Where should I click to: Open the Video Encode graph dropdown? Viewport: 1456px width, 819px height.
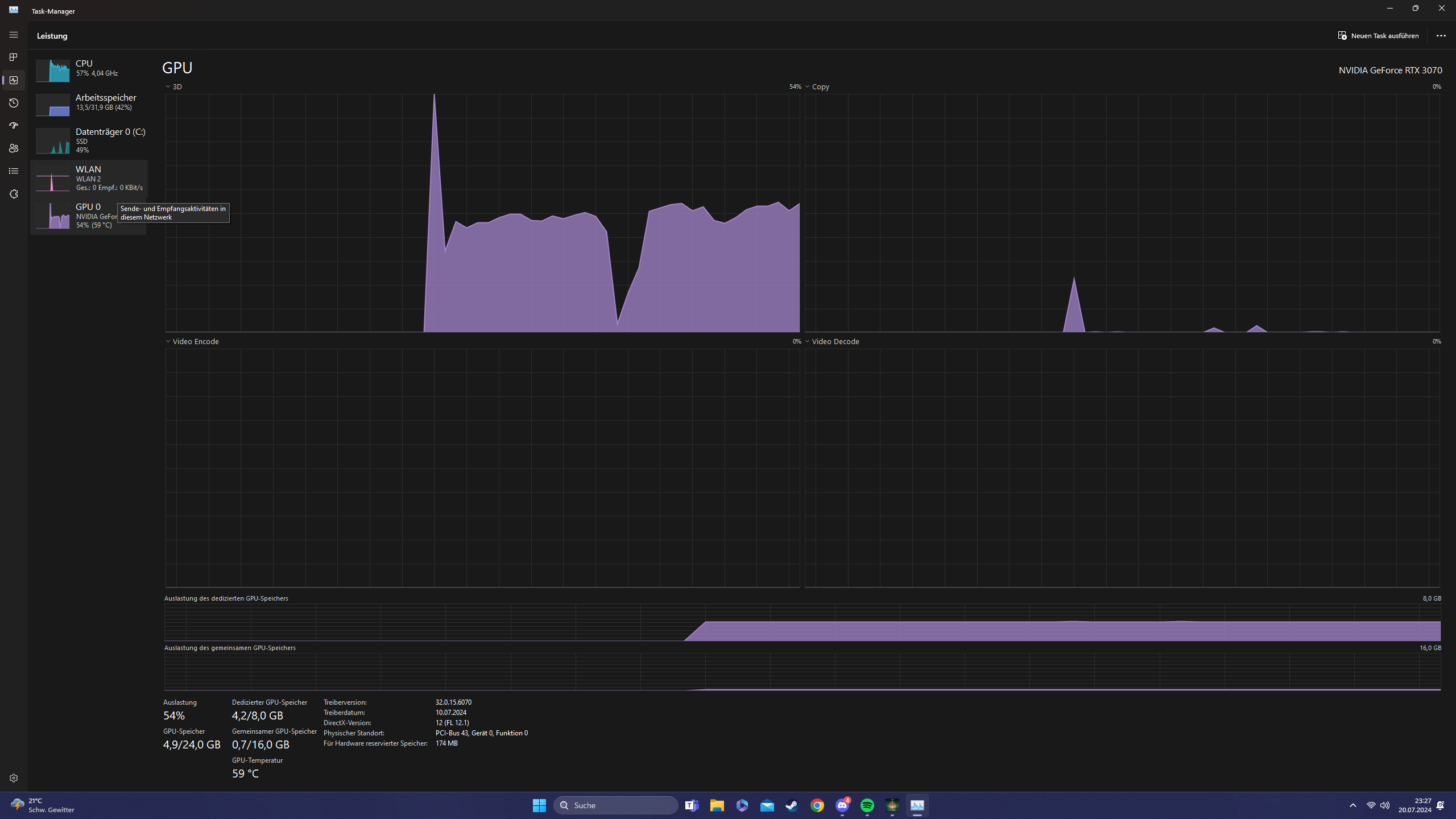point(192,342)
